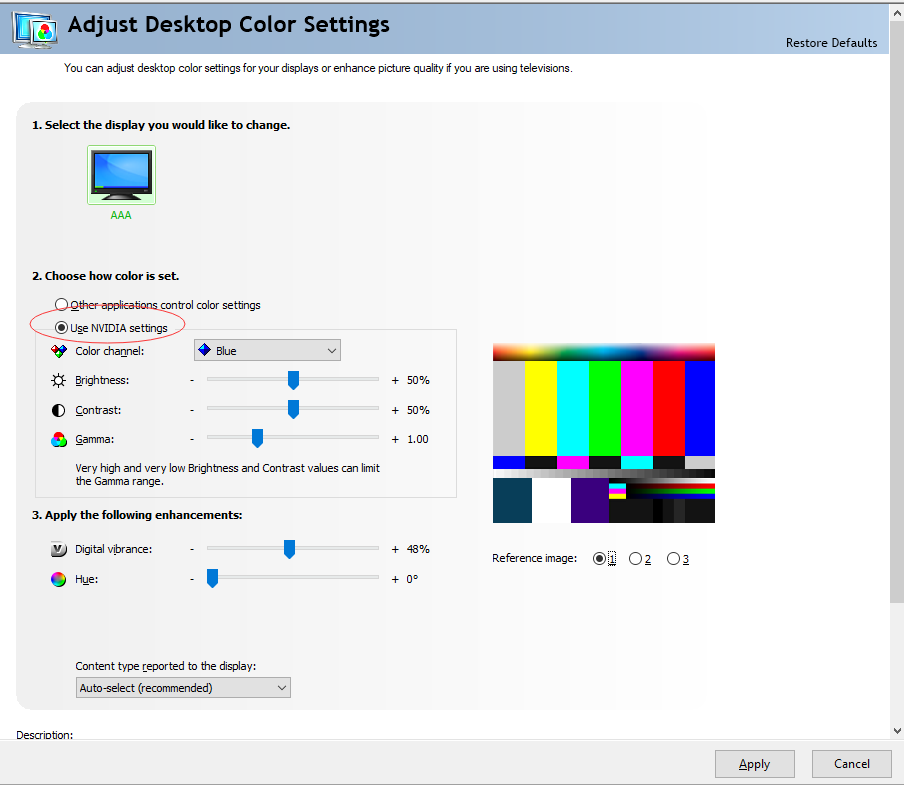Click the Brightness sun icon
This screenshot has height=785, width=904.
coord(59,381)
